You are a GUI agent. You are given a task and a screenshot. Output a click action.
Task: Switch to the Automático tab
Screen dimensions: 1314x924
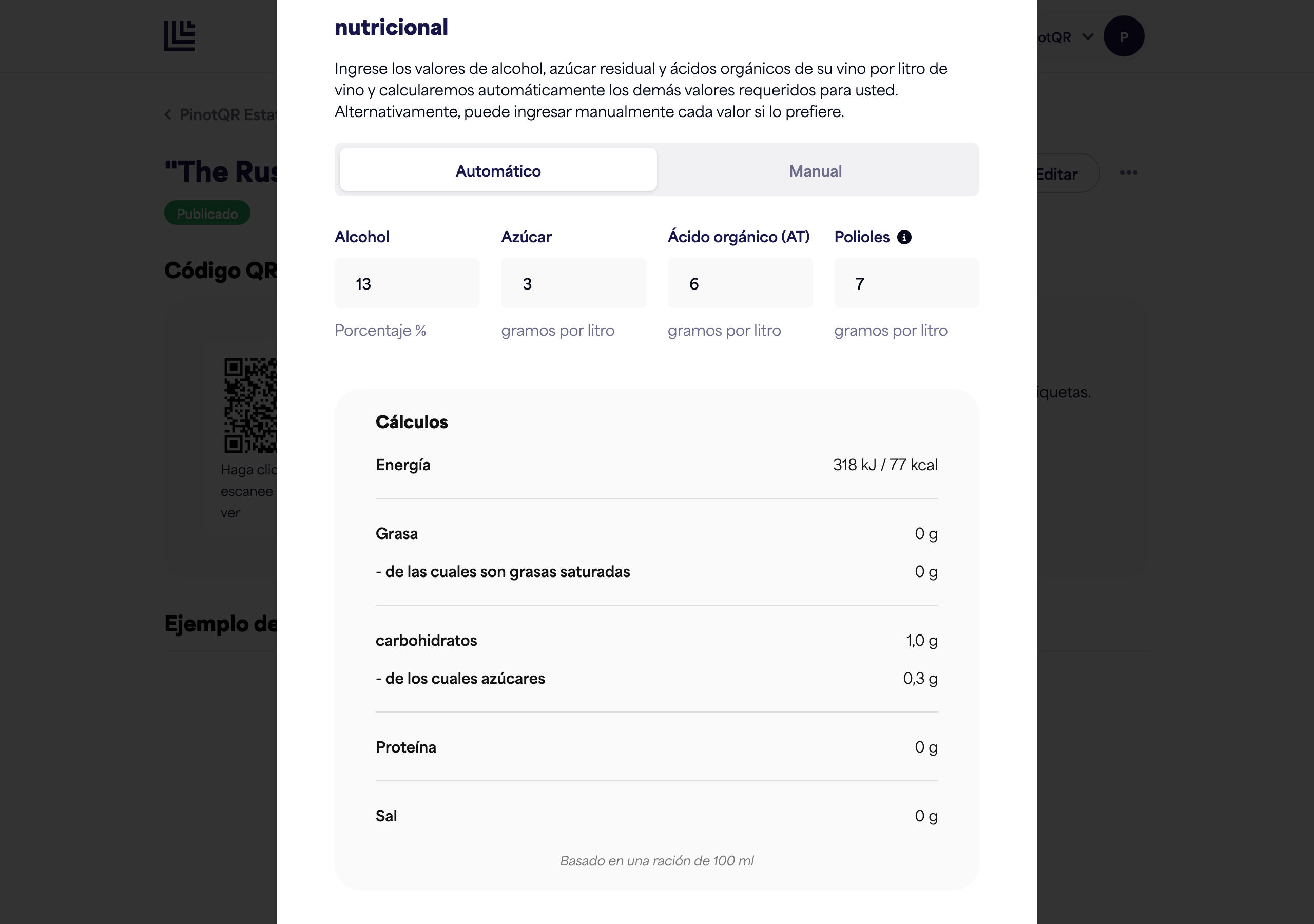pyautogui.click(x=498, y=170)
